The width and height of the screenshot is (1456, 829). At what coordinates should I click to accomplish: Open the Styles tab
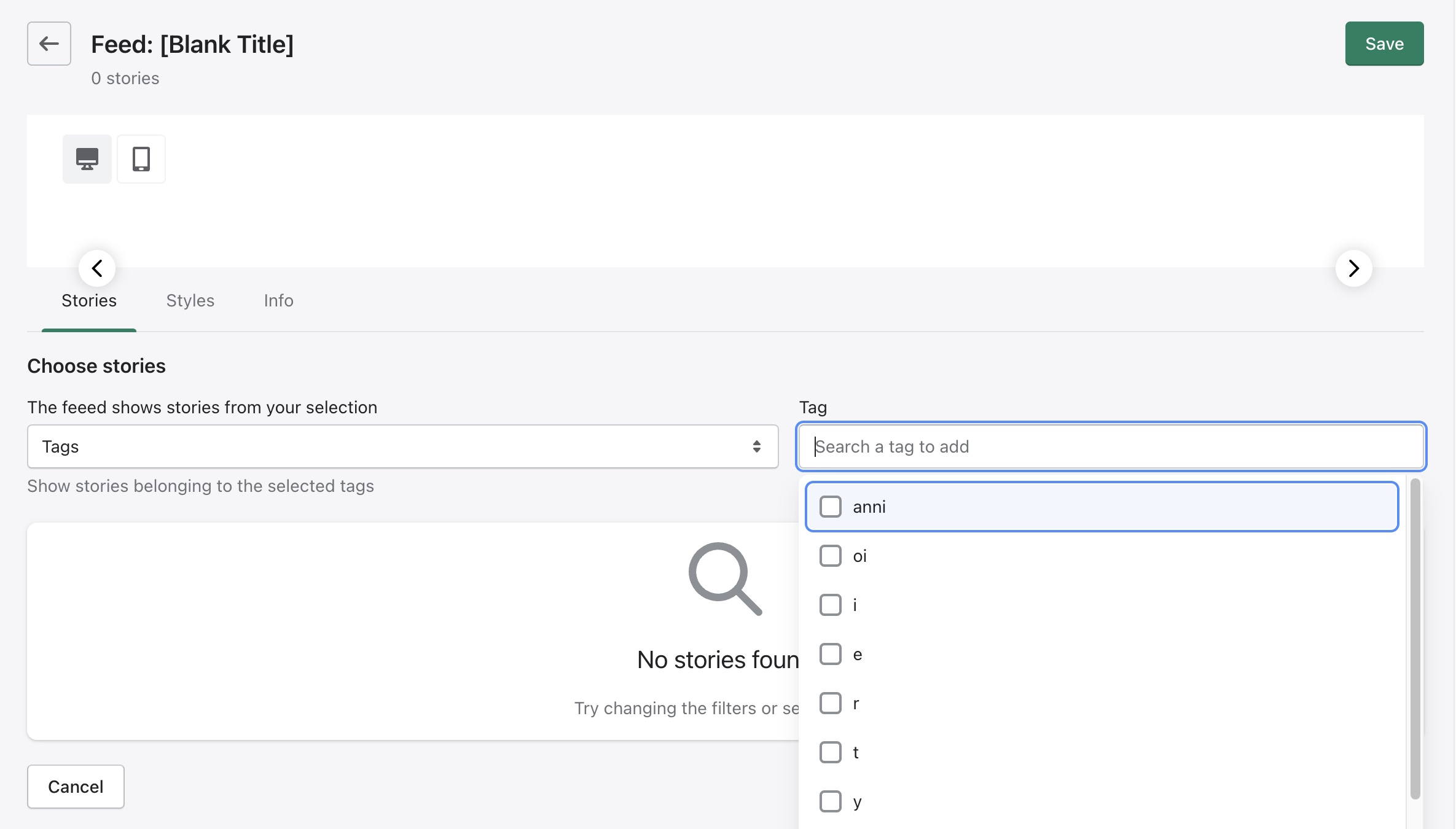pyautogui.click(x=190, y=300)
